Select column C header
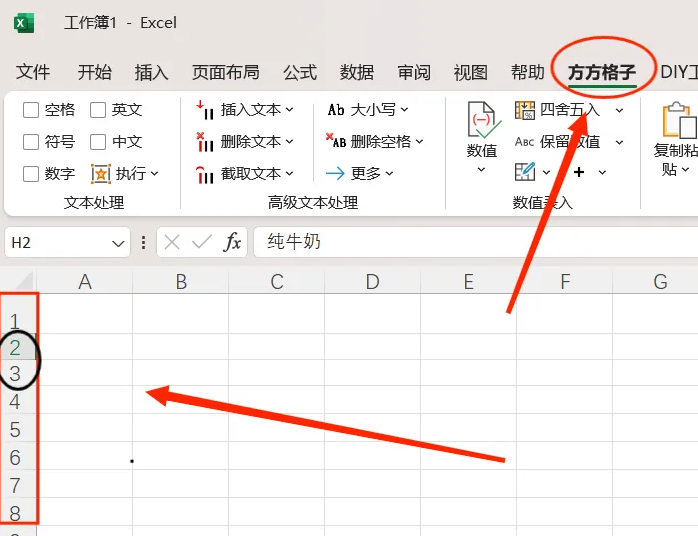Viewport: 698px width, 536px height. click(277, 282)
